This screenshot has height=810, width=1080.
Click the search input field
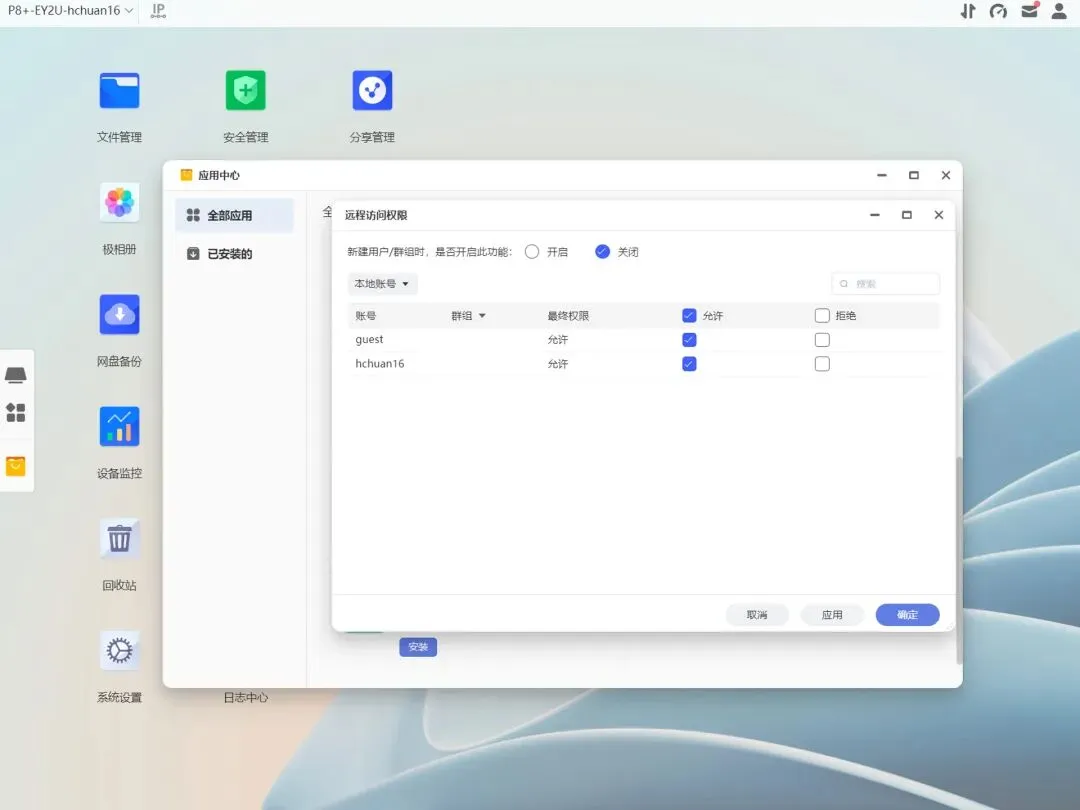pos(885,284)
